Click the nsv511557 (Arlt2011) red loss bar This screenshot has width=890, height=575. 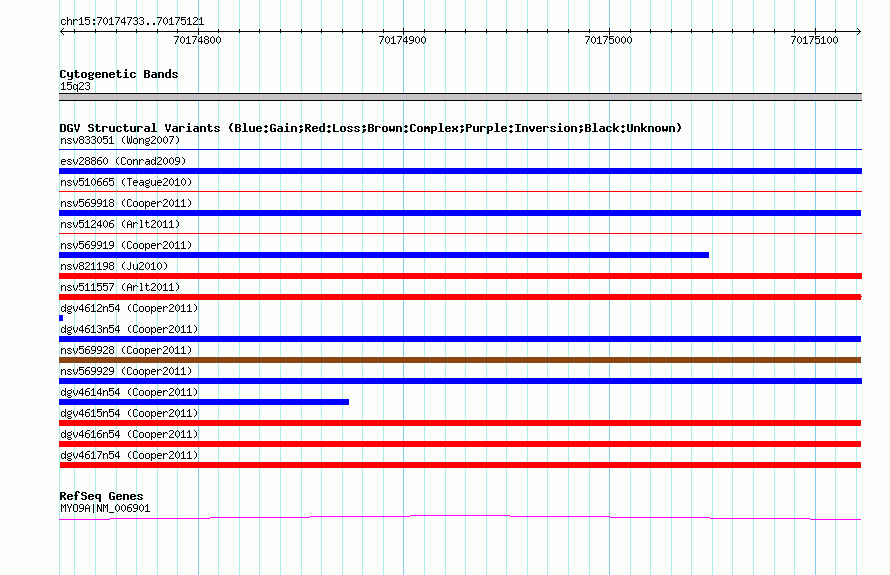point(460,297)
